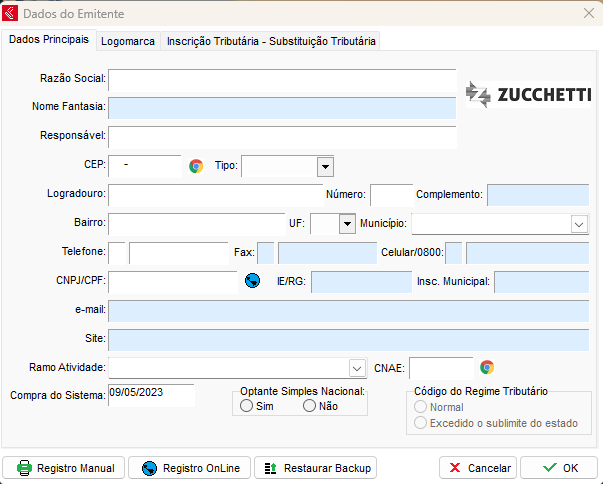Click the globe icon beside CNPJ/CPF field
The image size is (603, 484).
click(252, 281)
